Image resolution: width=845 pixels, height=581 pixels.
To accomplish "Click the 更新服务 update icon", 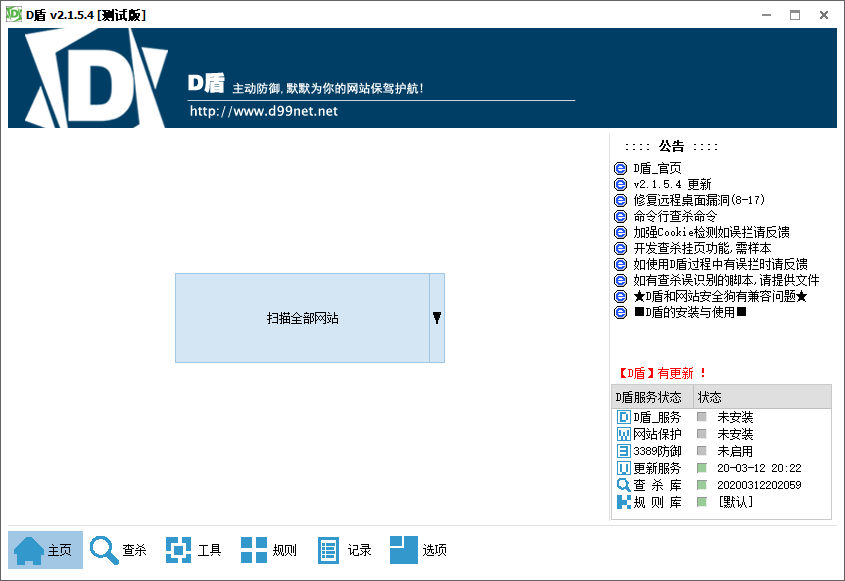I will tap(624, 468).
